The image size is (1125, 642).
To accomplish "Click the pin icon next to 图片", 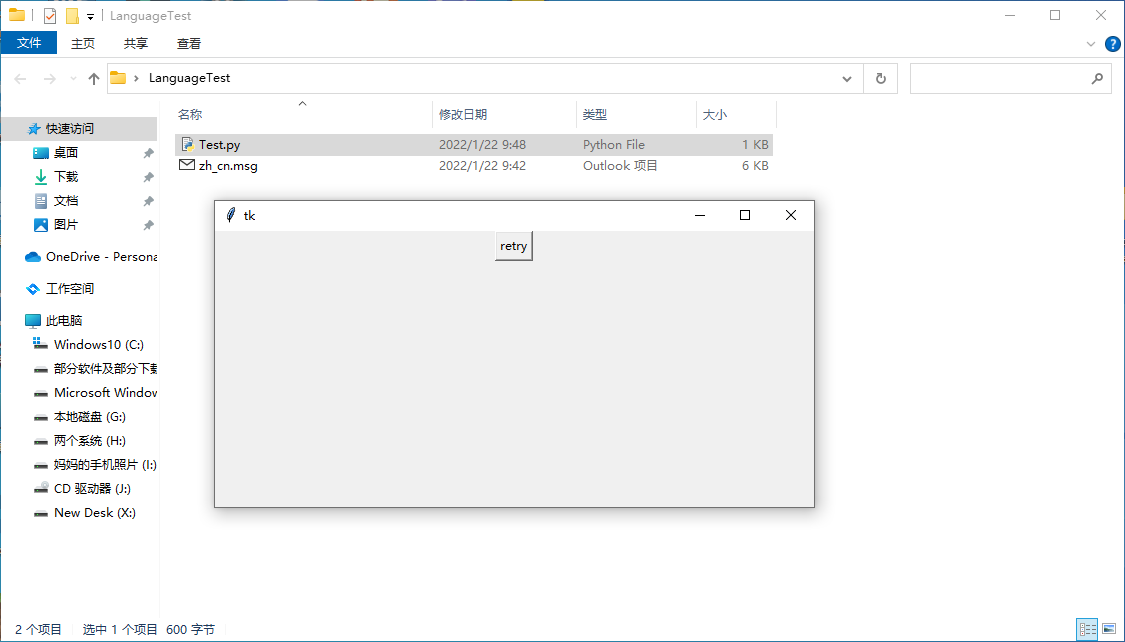I will (x=149, y=225).
